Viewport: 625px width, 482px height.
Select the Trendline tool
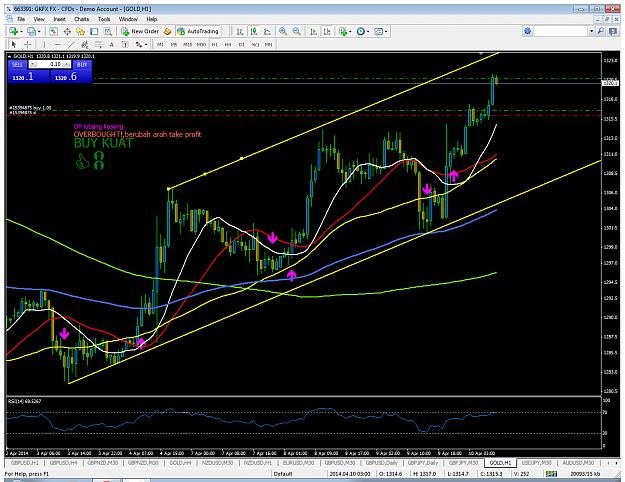tap(71, 45)
